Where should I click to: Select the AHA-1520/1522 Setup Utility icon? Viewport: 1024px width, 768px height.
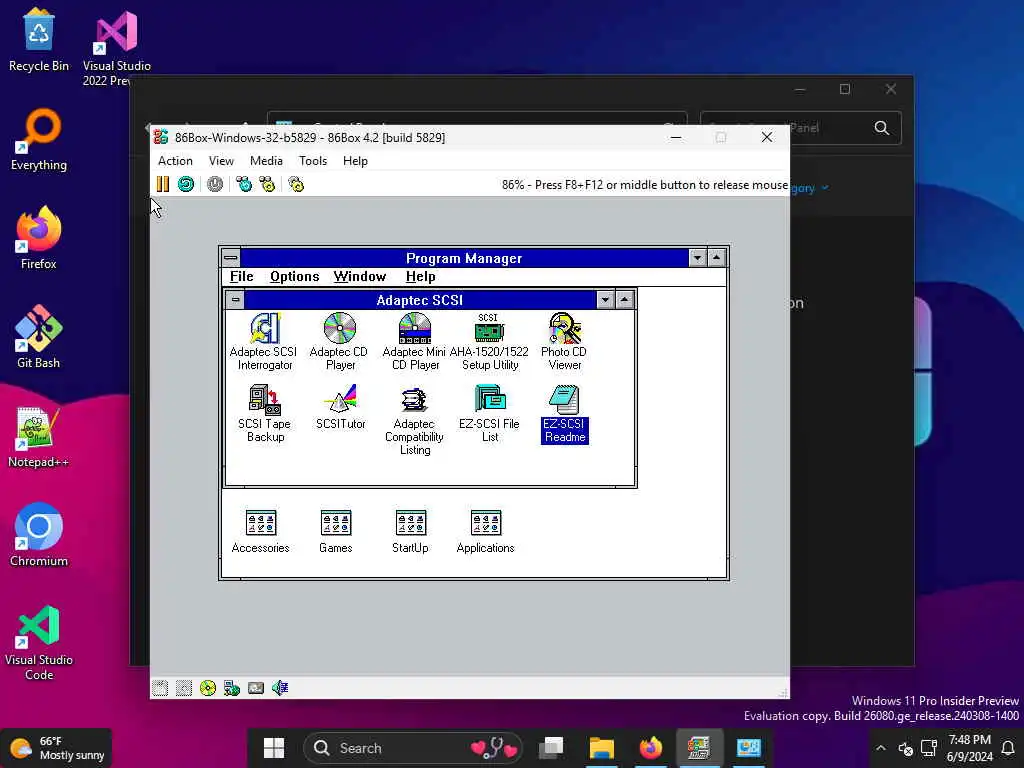point(489,342)
